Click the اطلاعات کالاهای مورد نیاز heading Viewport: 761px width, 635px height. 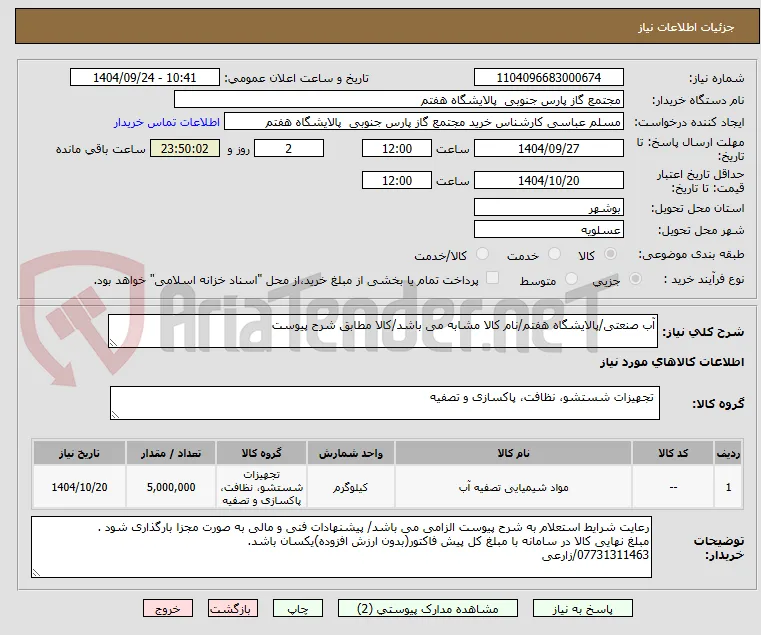[x=672, y=362]
